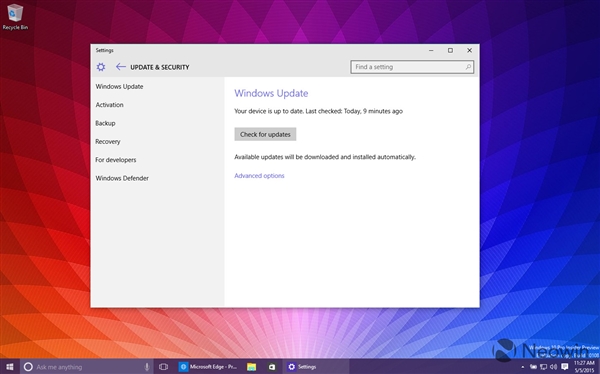Viewport: 600px width, 374px height.
Task: Click the network tray icon
Action: point(543,367)
